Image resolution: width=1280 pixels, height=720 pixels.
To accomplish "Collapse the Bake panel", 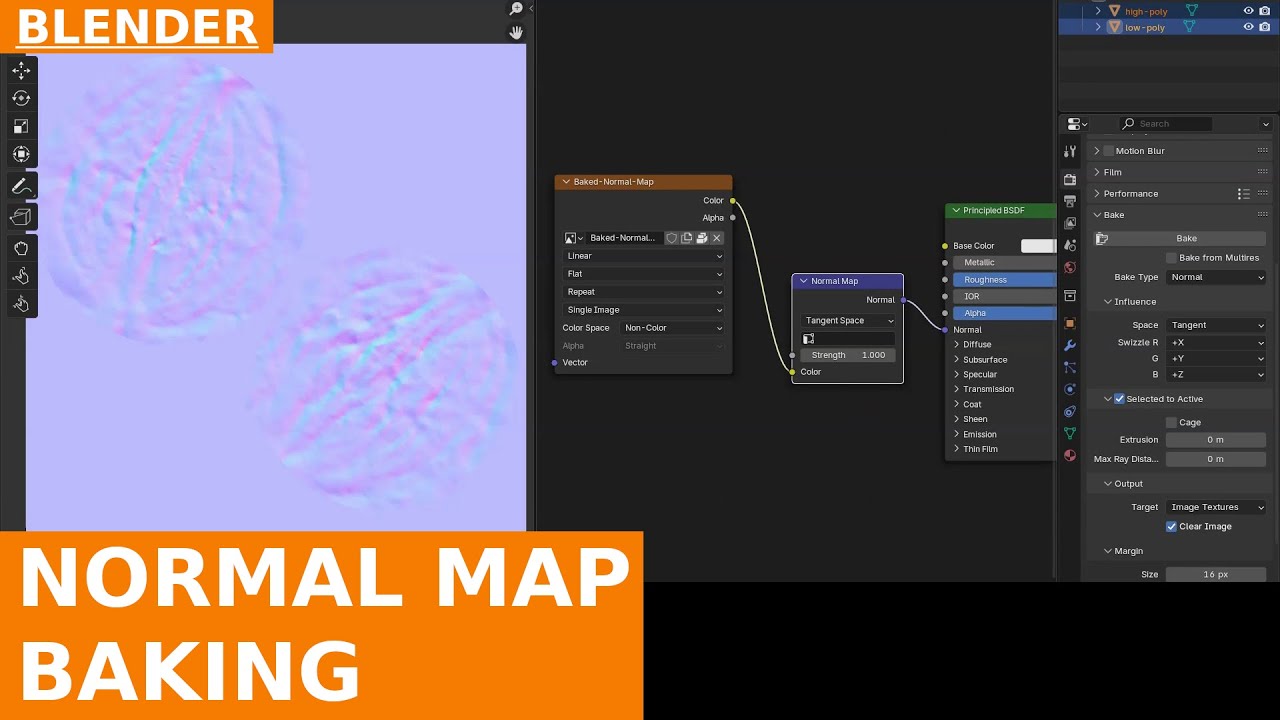I will 1097,215.
